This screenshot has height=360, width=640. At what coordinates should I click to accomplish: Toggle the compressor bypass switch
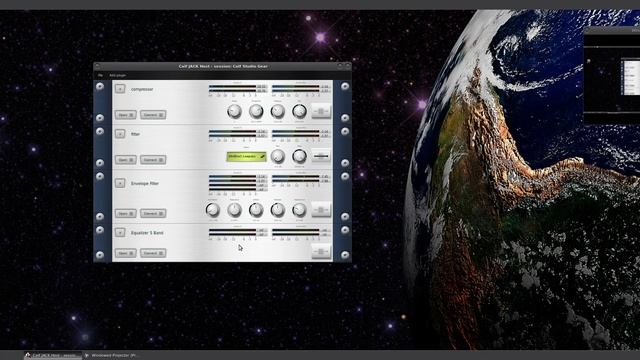(x=321, y=111)
